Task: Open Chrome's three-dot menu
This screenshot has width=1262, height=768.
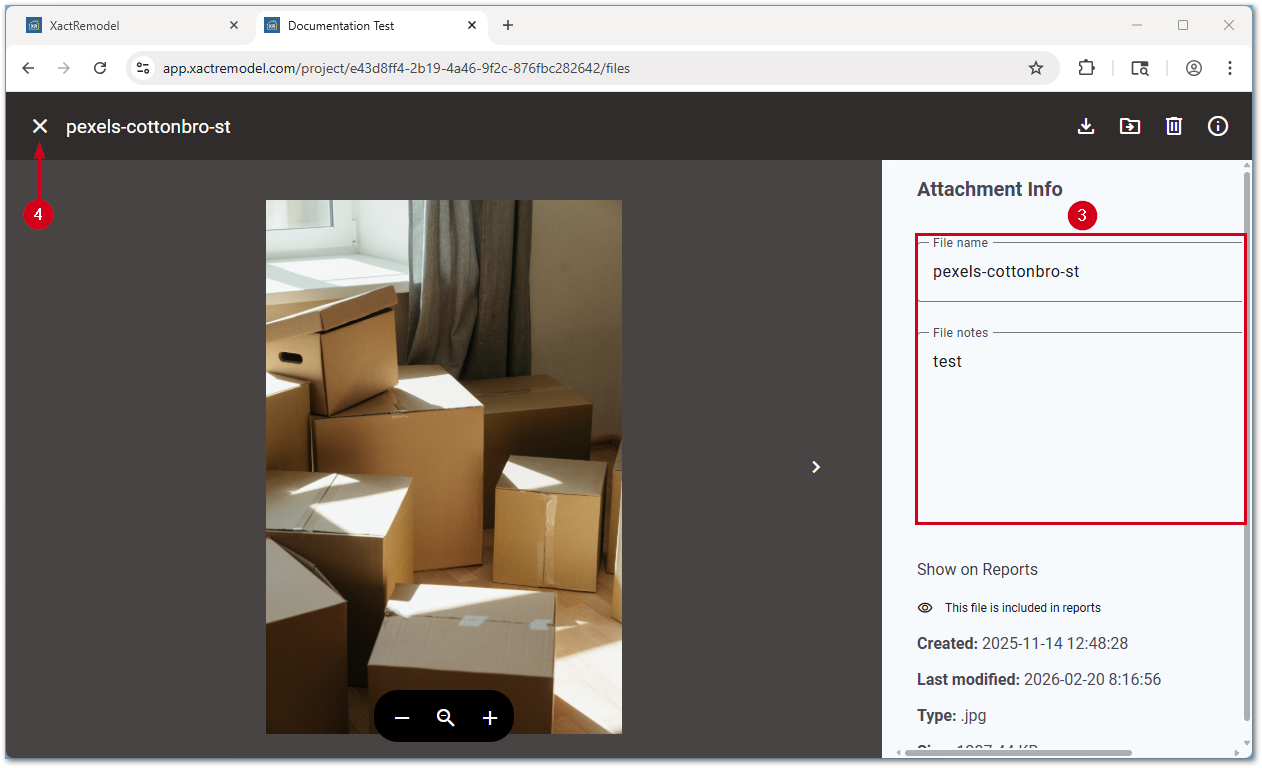Action: click(x=1230, y=68)
